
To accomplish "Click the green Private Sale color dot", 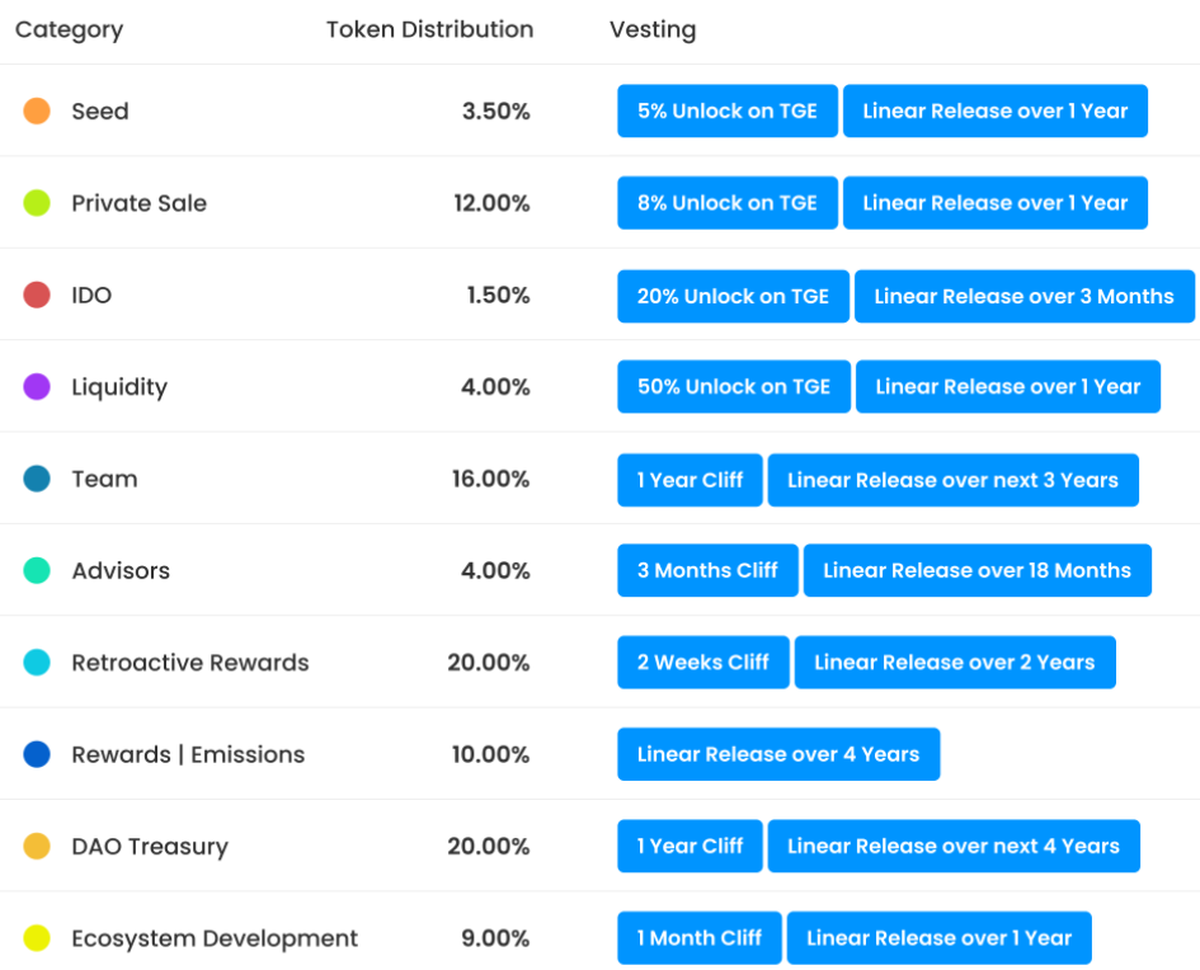I will point(37,203).
